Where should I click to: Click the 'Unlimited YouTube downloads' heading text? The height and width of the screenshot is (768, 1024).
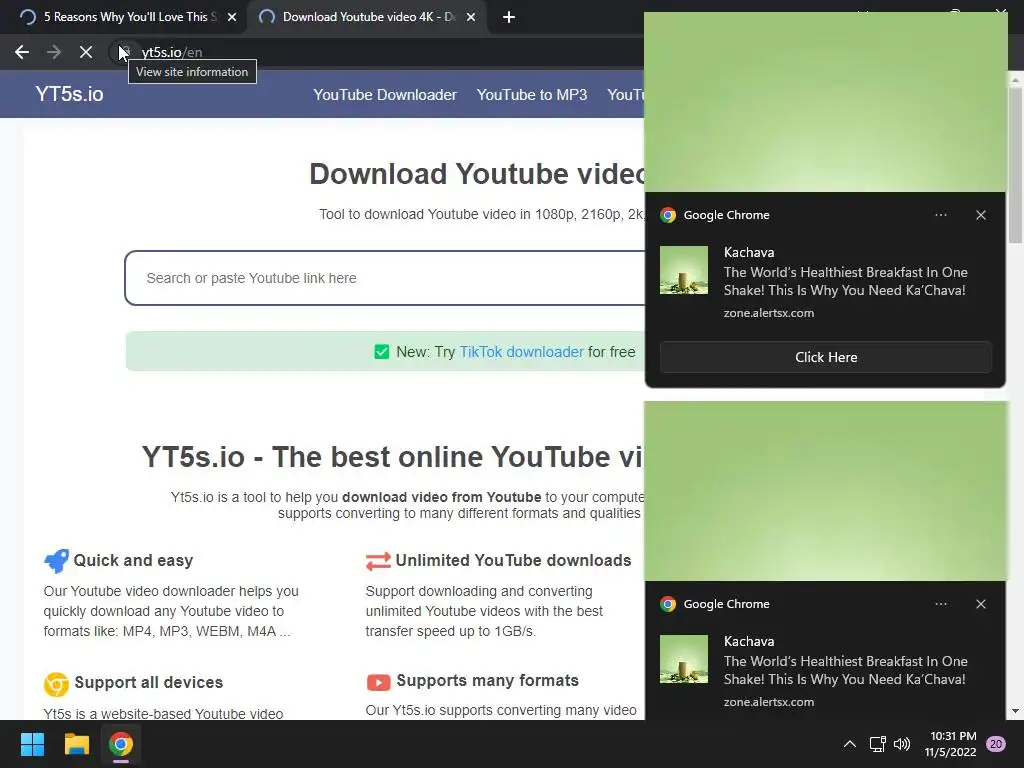[513, 560]
